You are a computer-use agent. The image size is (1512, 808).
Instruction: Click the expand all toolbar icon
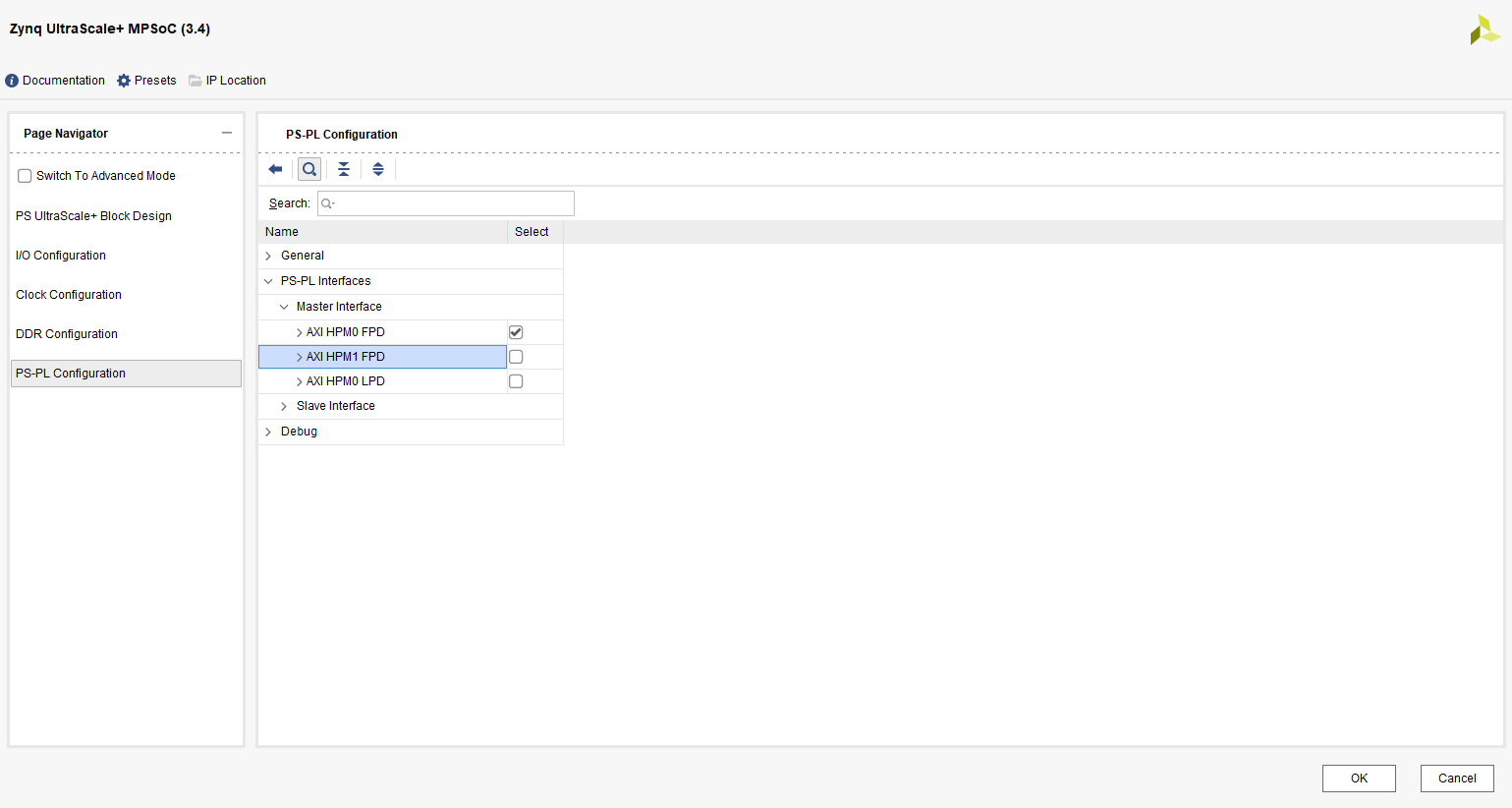point(378,169)
